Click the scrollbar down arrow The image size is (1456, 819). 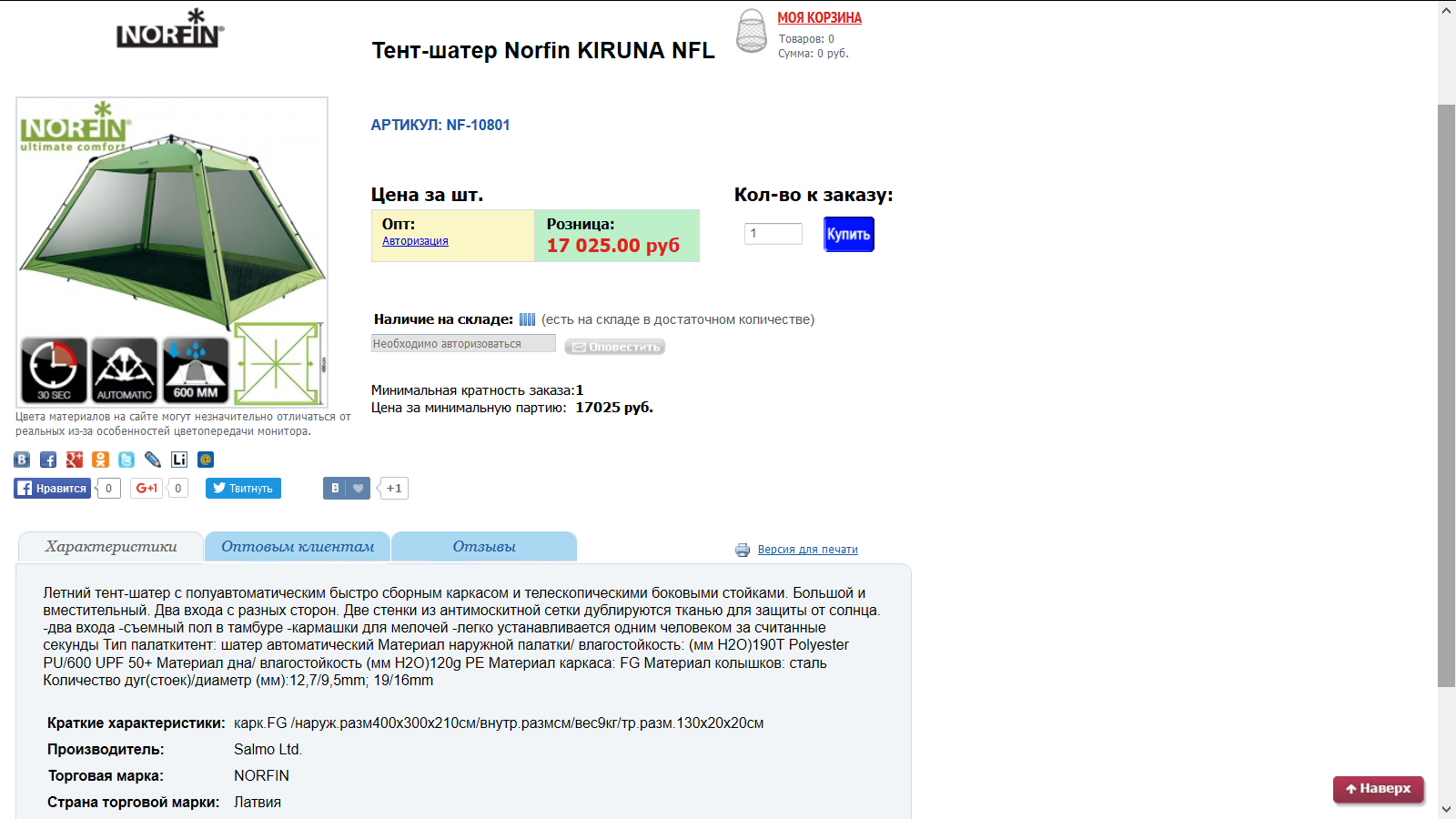(x=1447, y=809)
